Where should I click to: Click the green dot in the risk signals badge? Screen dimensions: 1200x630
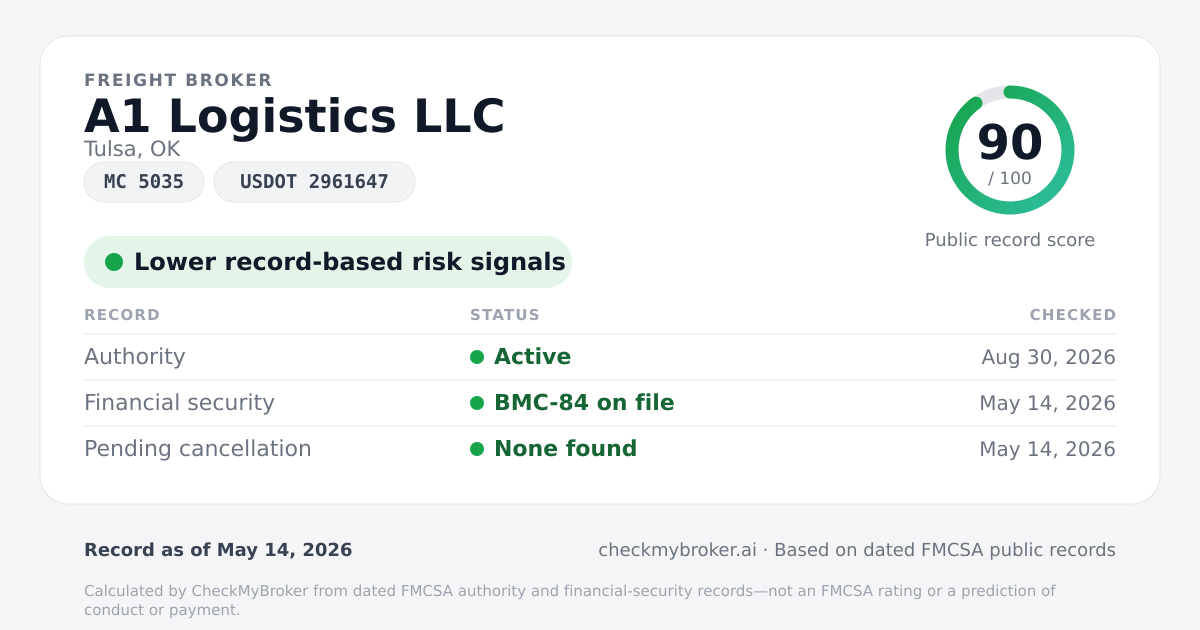(x=114, y=262)
